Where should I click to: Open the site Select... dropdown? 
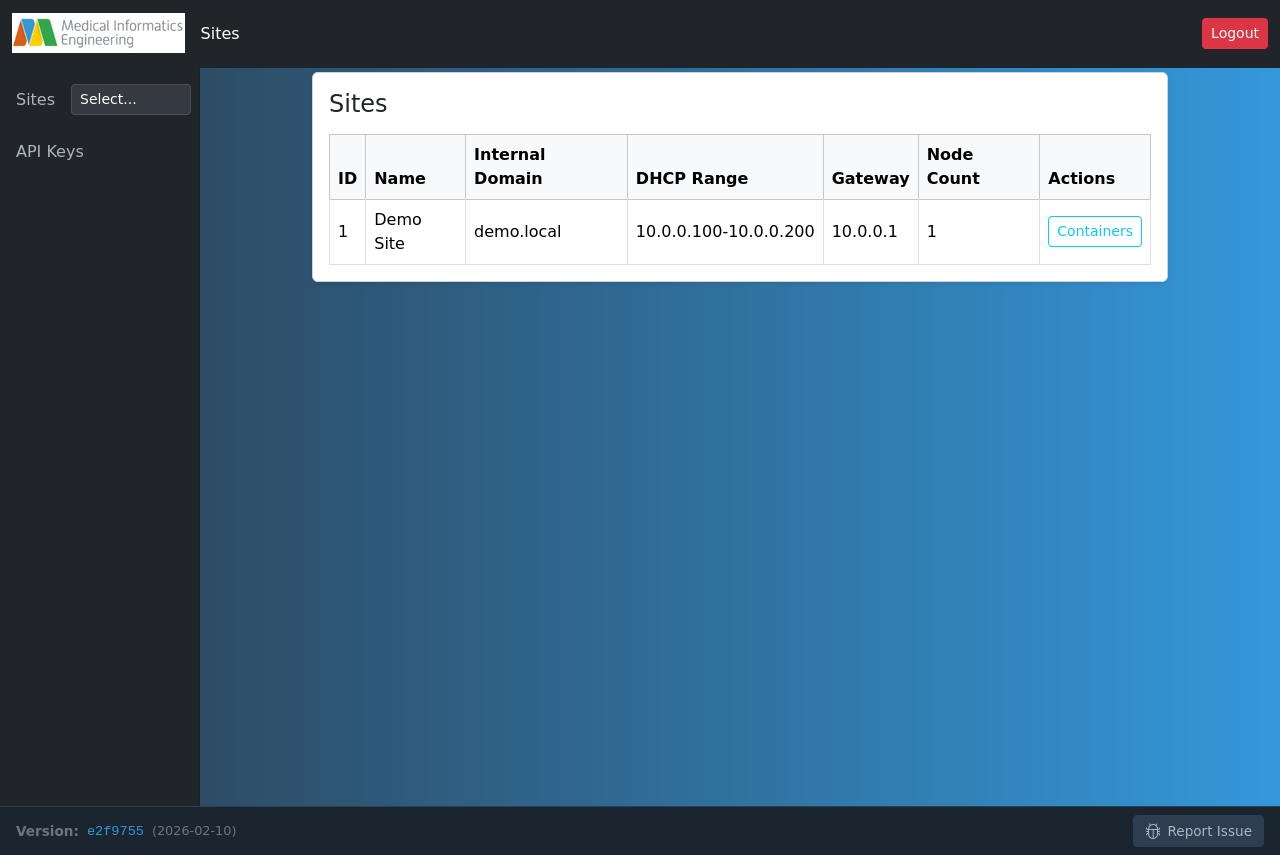130,99
